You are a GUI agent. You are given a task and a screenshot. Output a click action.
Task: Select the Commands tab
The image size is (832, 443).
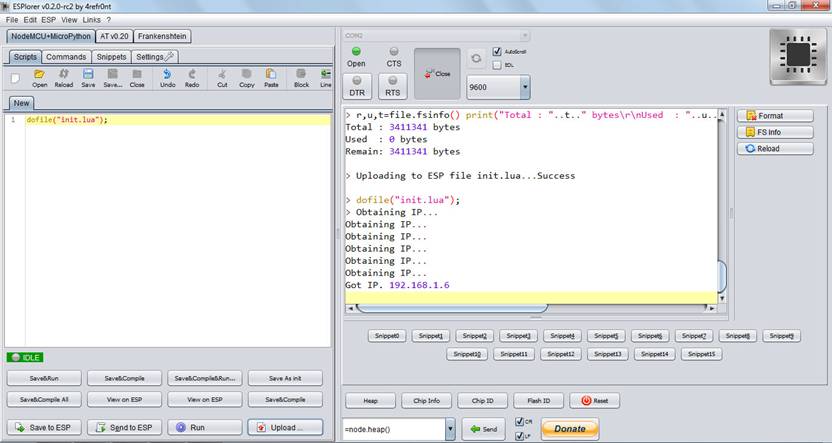click(66, 57)
